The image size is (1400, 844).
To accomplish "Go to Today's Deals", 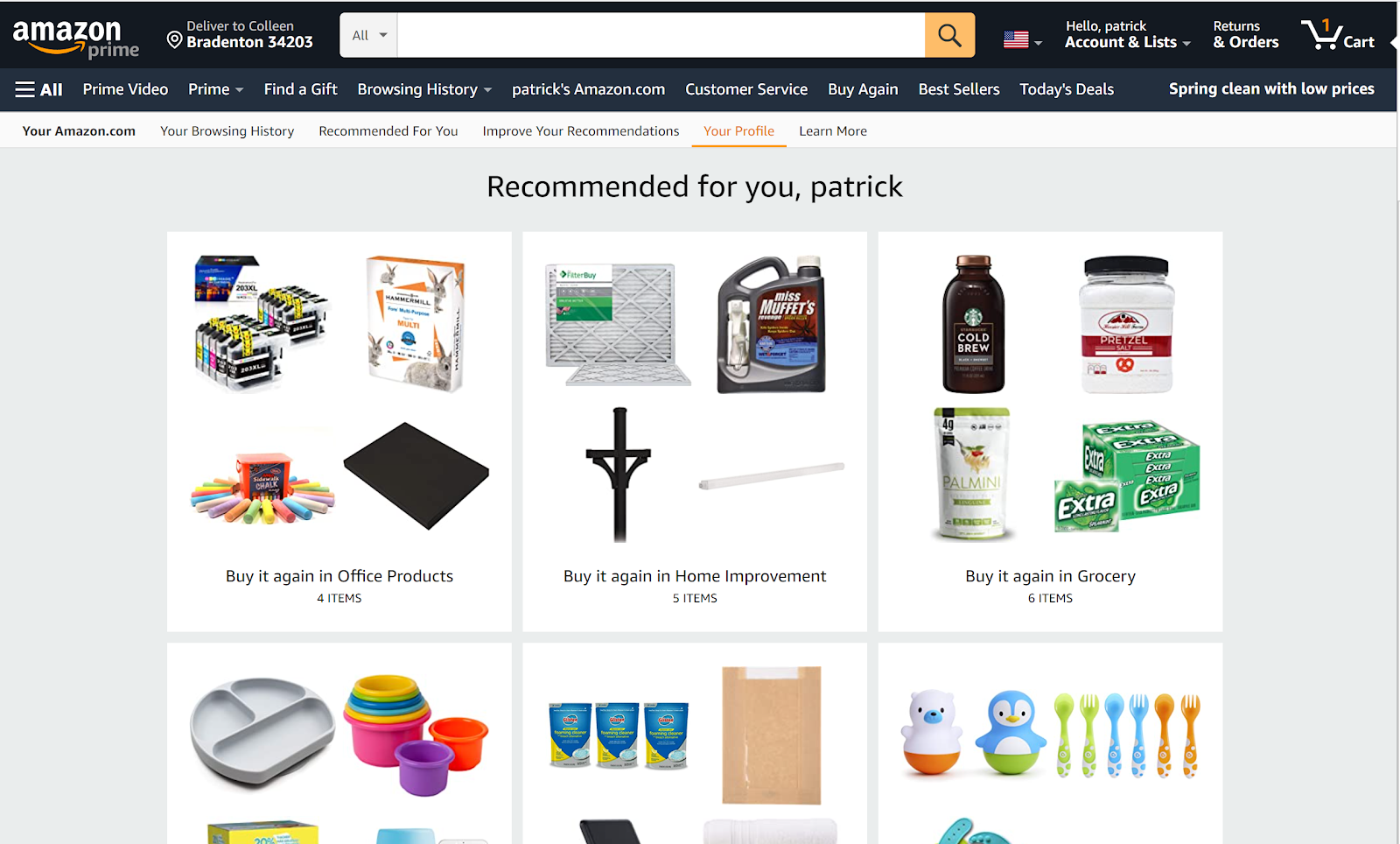I will click(1066, 89).
